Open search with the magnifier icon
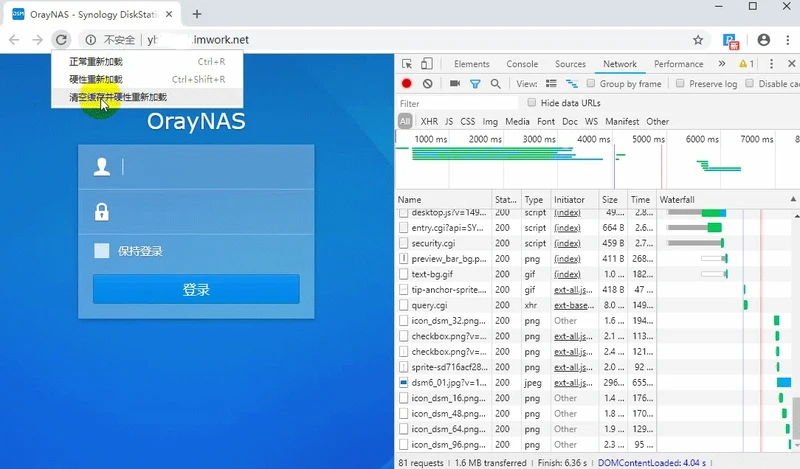This screenshot has width=800, height=469. pos(495,84)
